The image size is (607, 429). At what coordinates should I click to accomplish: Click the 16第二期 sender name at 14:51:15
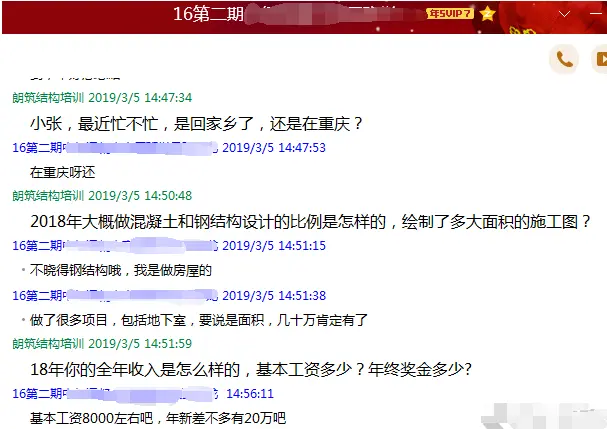(x=115, y=245)
